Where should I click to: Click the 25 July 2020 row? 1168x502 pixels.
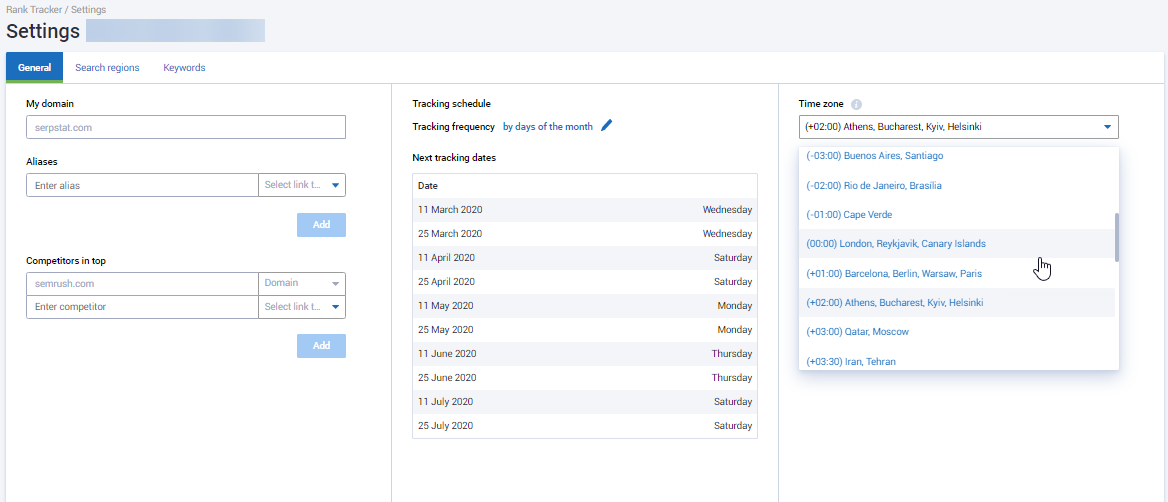[x=585, y=426]
